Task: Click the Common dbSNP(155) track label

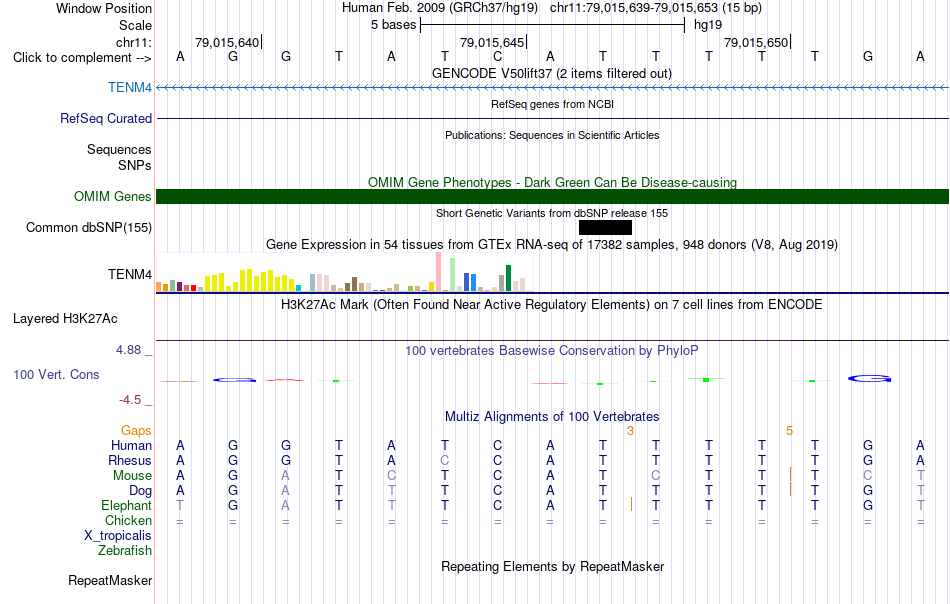Action: [x=88, y=227]
